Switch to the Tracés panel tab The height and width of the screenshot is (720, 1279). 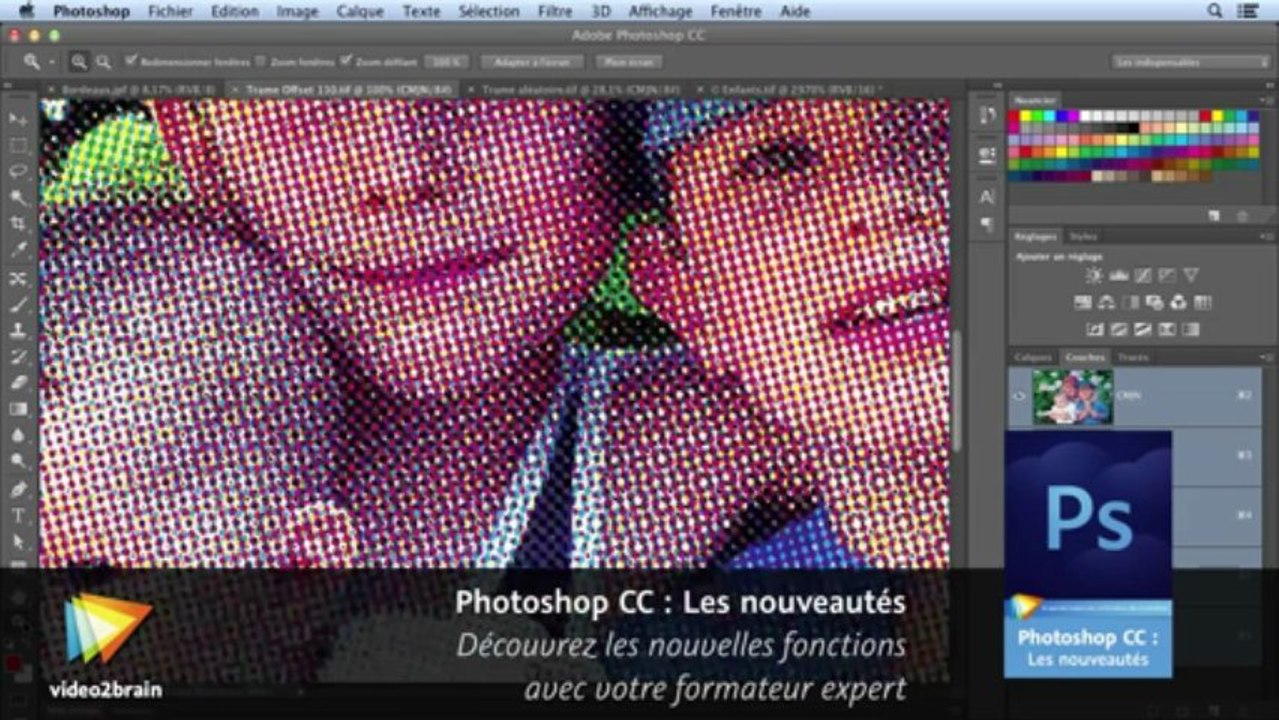(x=1133, y=357)
